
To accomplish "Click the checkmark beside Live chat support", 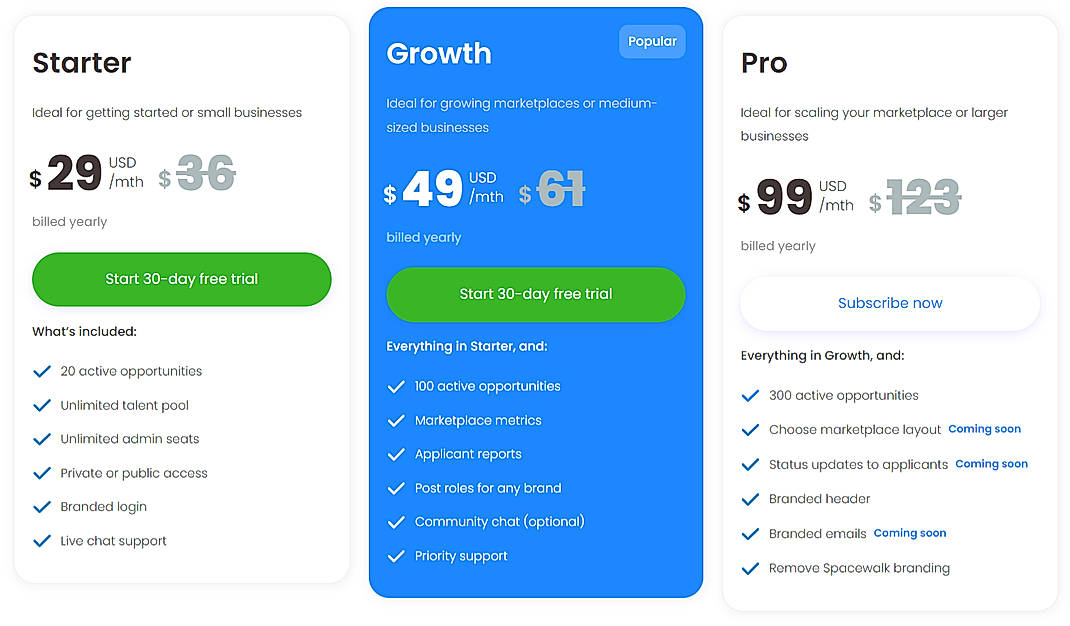I will pos(41,541).
